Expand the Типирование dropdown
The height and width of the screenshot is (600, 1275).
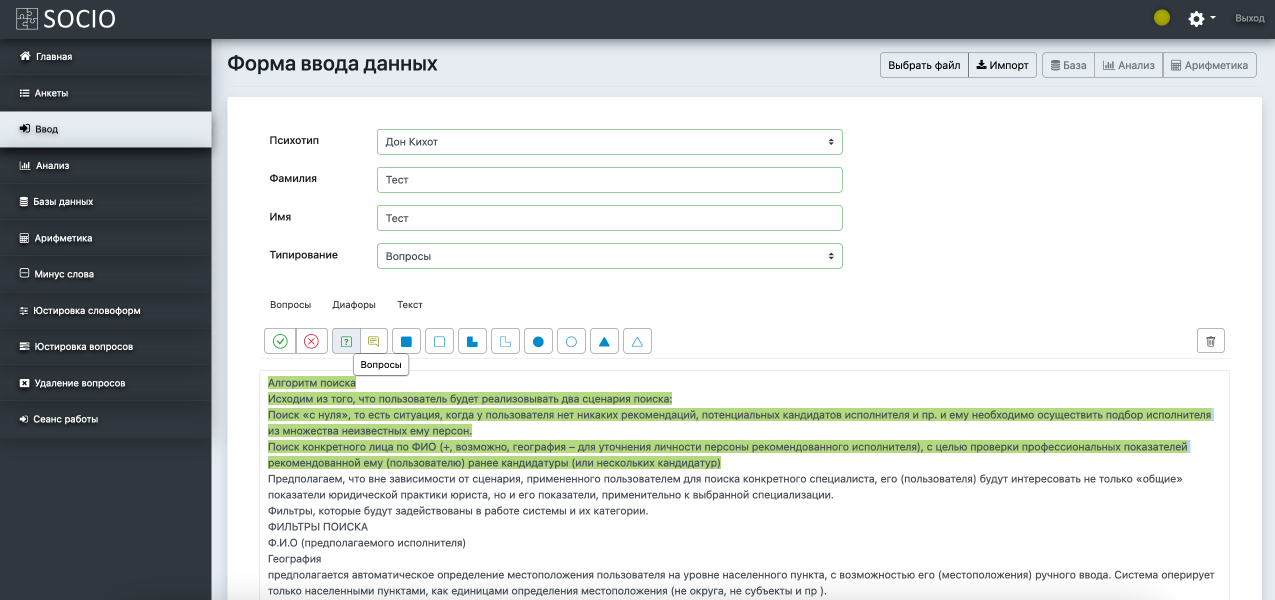click(x=609, y=256)
